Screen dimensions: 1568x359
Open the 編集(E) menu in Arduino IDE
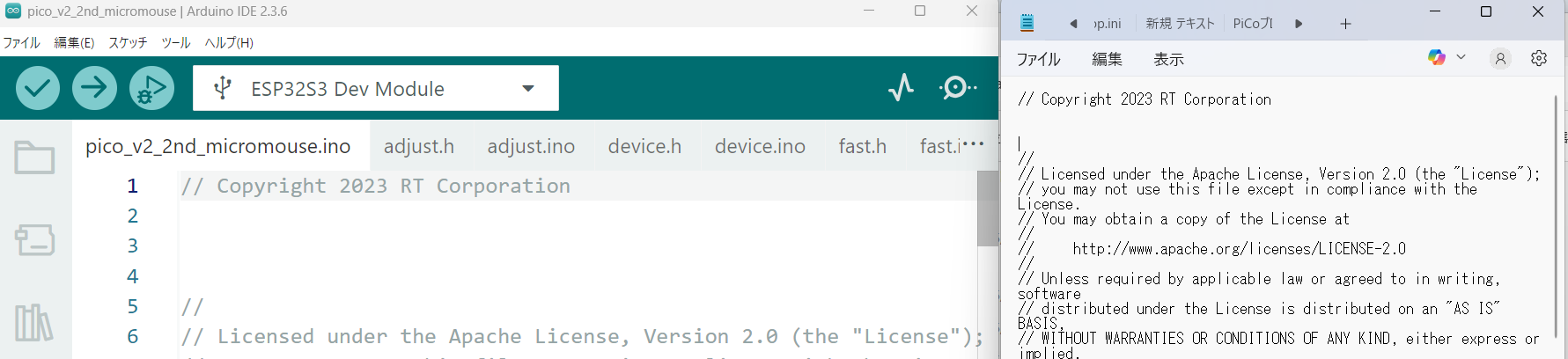[74, 42]
